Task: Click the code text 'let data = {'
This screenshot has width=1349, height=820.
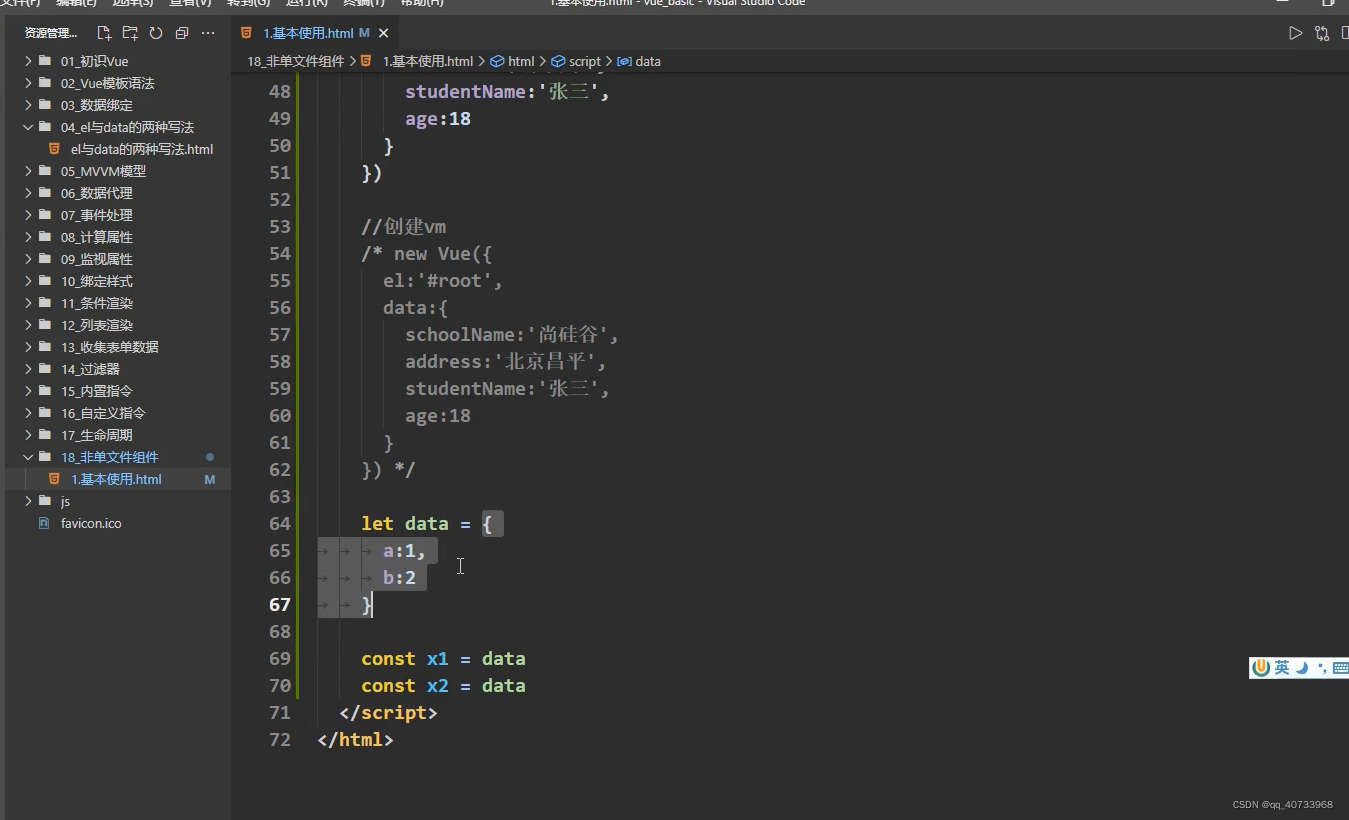Action: (x=427, y=524)
